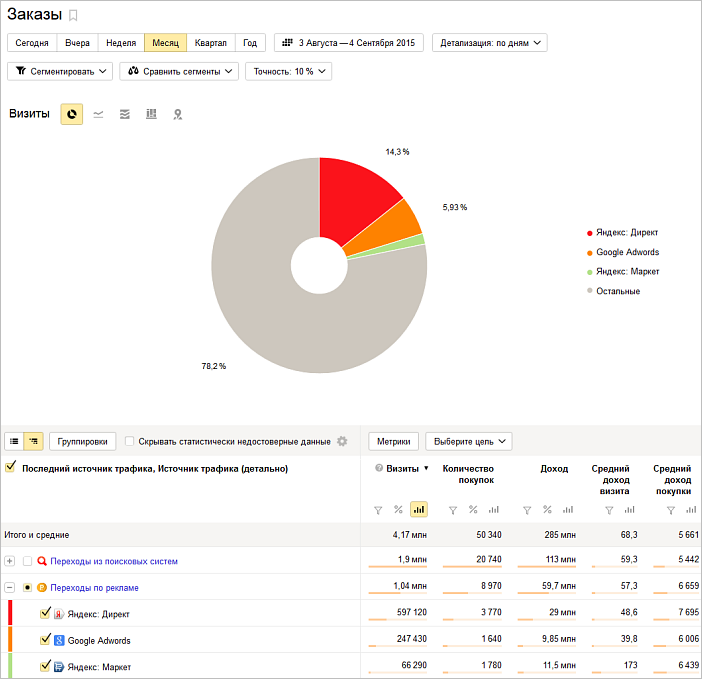Uncheck the Яндекс: Директ row checkbox
The image size is (702, 679).
[45, 613]
